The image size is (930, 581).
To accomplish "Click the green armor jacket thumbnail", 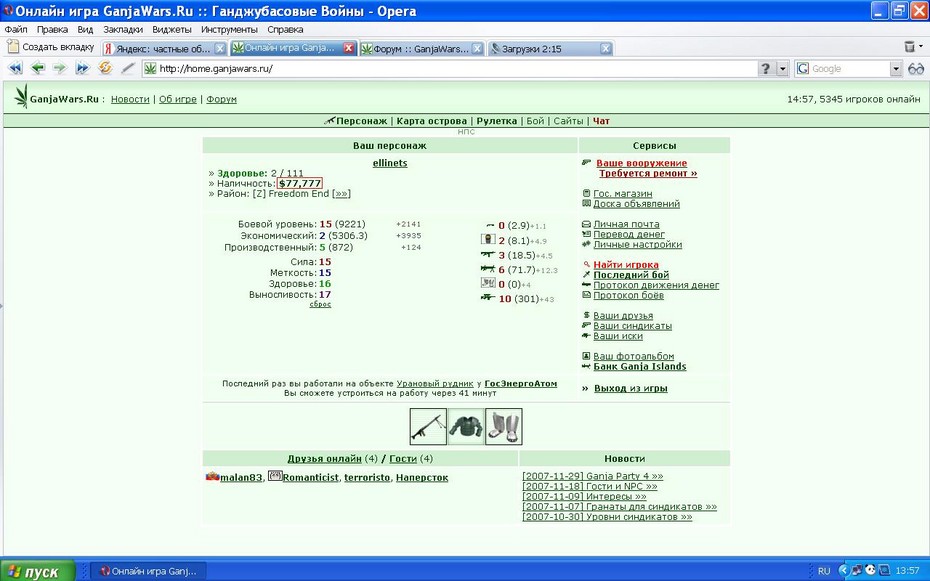I will click(x=466, y=426).
